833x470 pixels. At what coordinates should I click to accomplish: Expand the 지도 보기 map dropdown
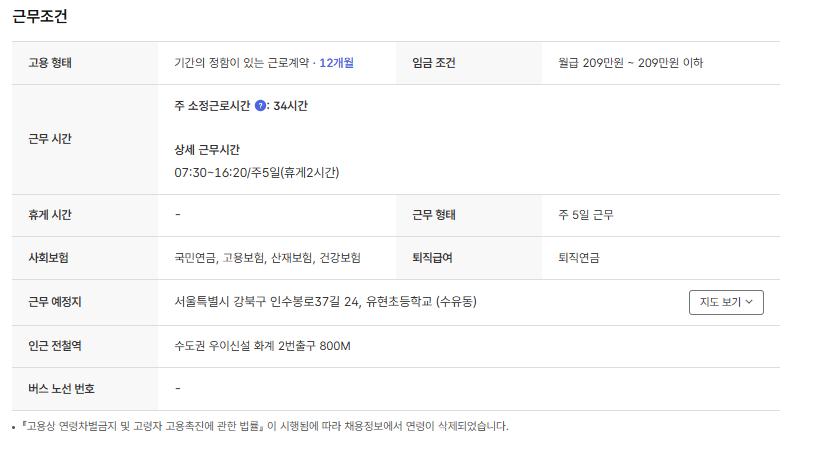click(726, 302)
